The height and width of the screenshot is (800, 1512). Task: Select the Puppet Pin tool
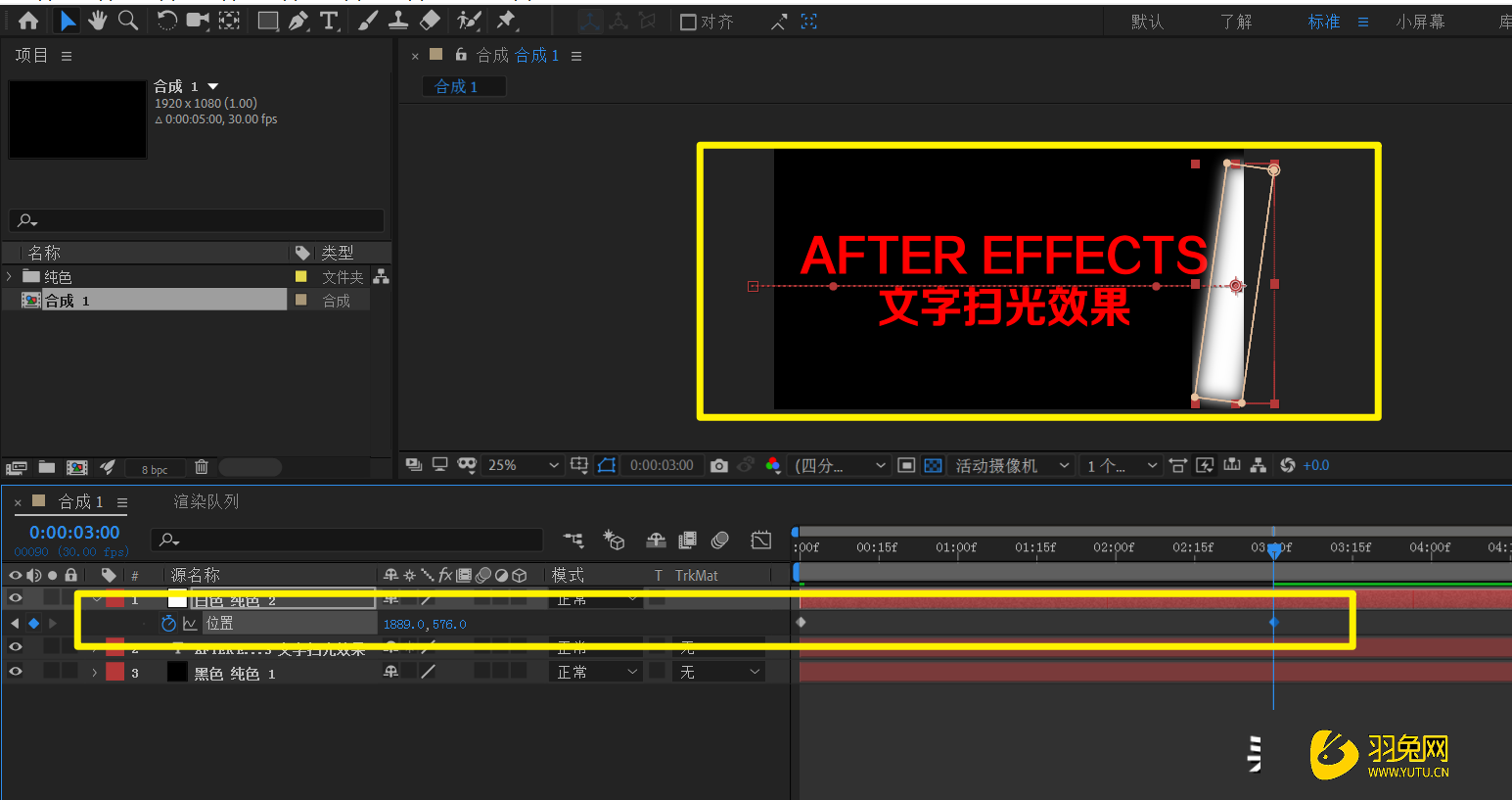click(506, 21)
